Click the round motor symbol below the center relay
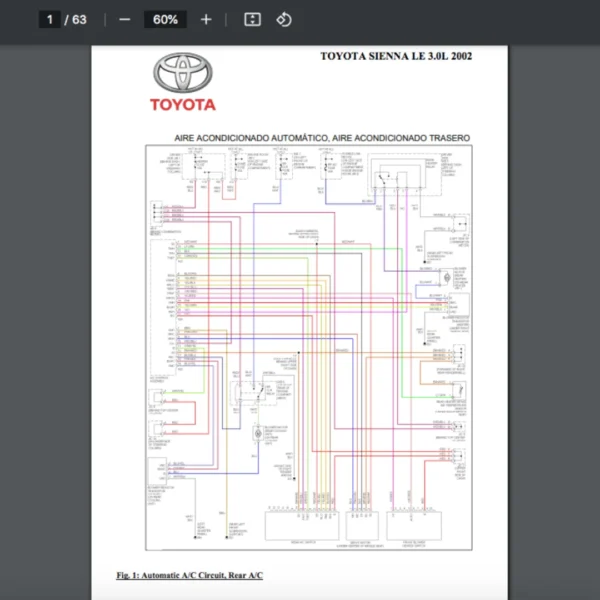The image size is (600, 600). pos(259,434)
